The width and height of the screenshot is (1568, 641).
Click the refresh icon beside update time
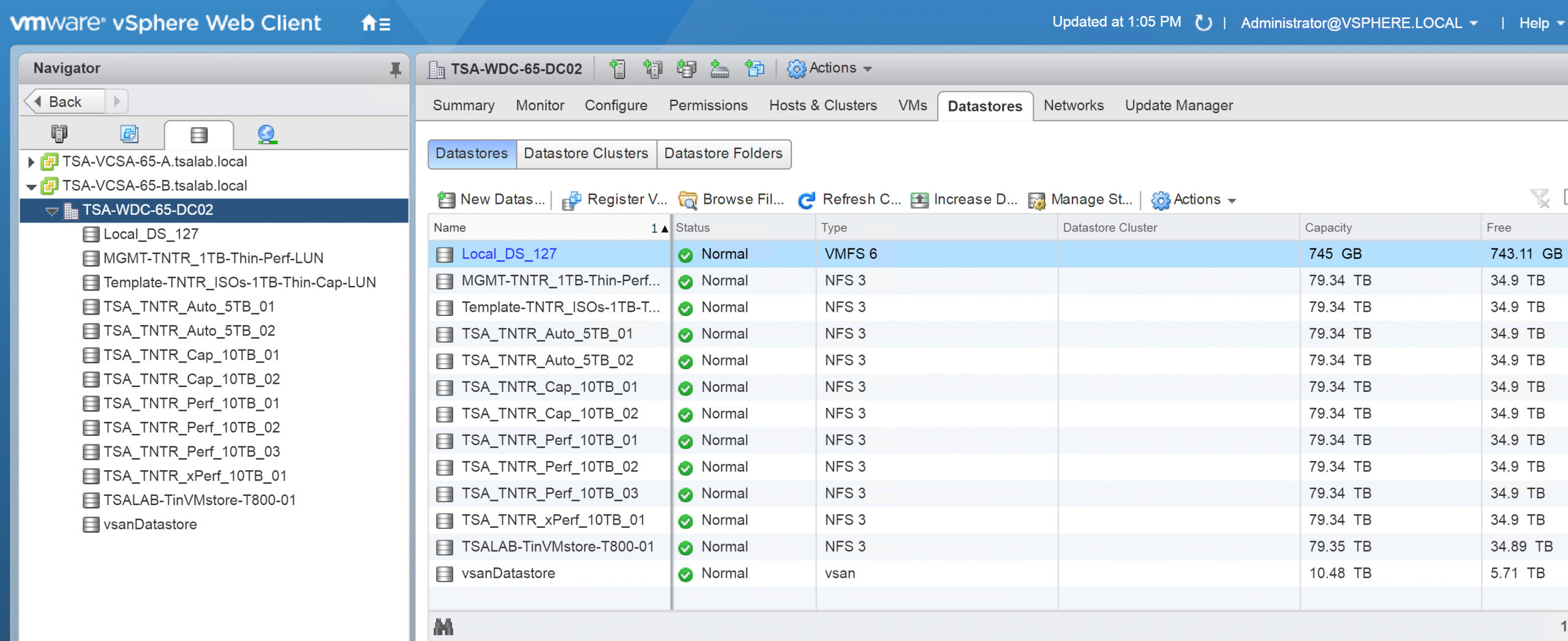click(x=1204, y=23)
